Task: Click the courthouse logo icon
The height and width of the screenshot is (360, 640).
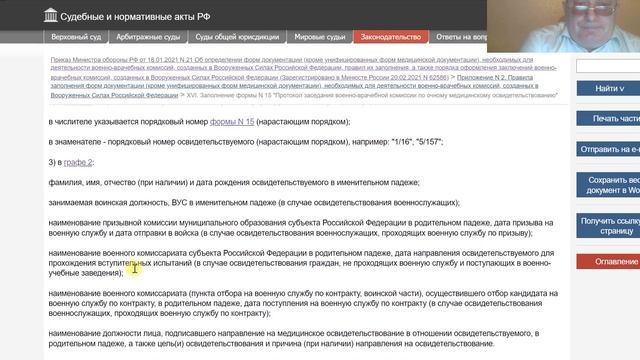Action: click(x=51, y=16)
